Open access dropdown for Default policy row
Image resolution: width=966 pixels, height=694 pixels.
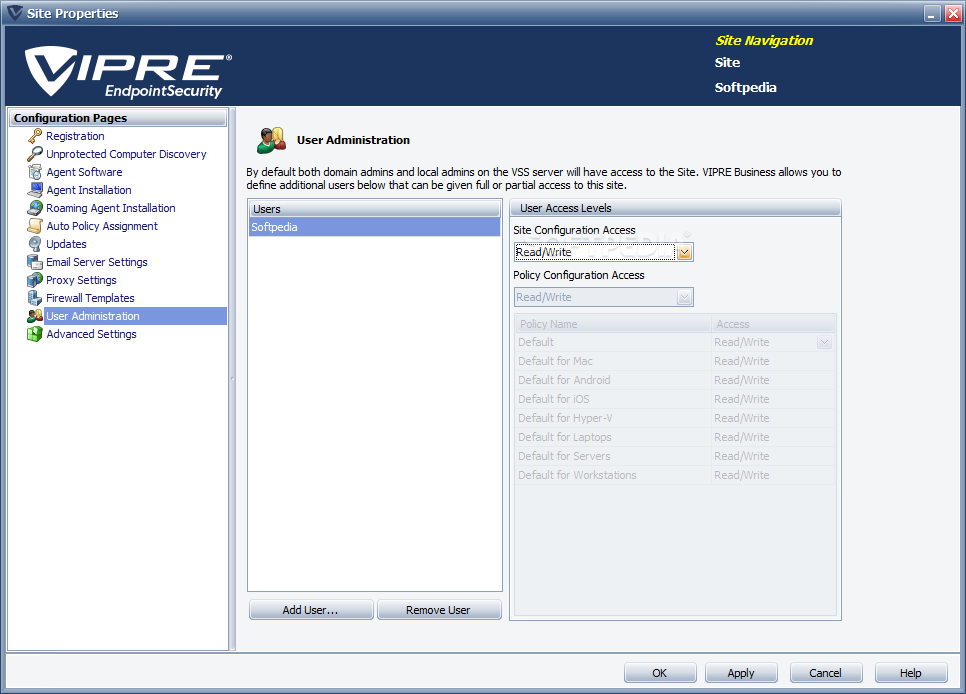(x=824, y=342)
